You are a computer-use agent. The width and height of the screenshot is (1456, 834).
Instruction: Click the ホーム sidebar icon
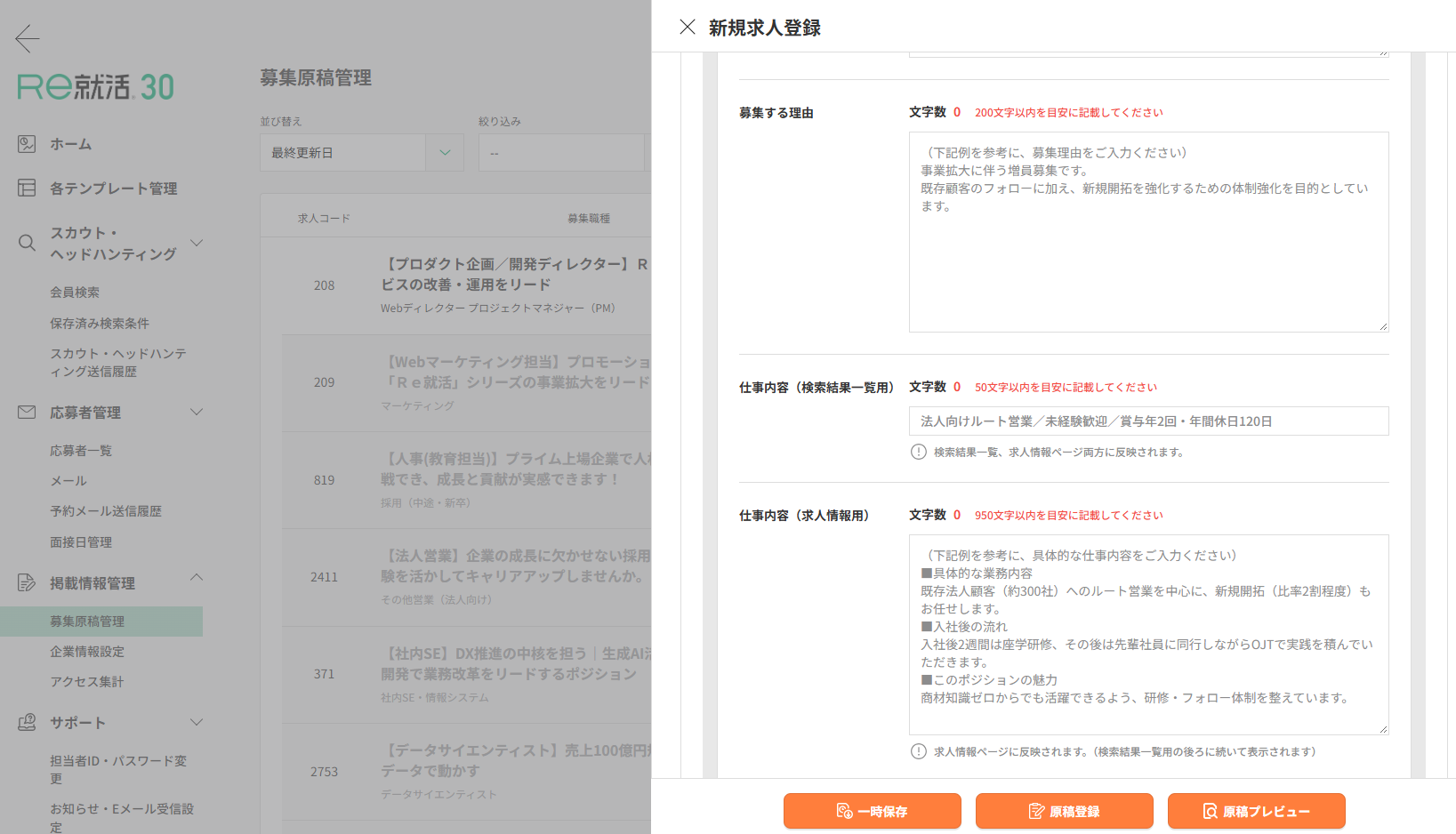27,143
